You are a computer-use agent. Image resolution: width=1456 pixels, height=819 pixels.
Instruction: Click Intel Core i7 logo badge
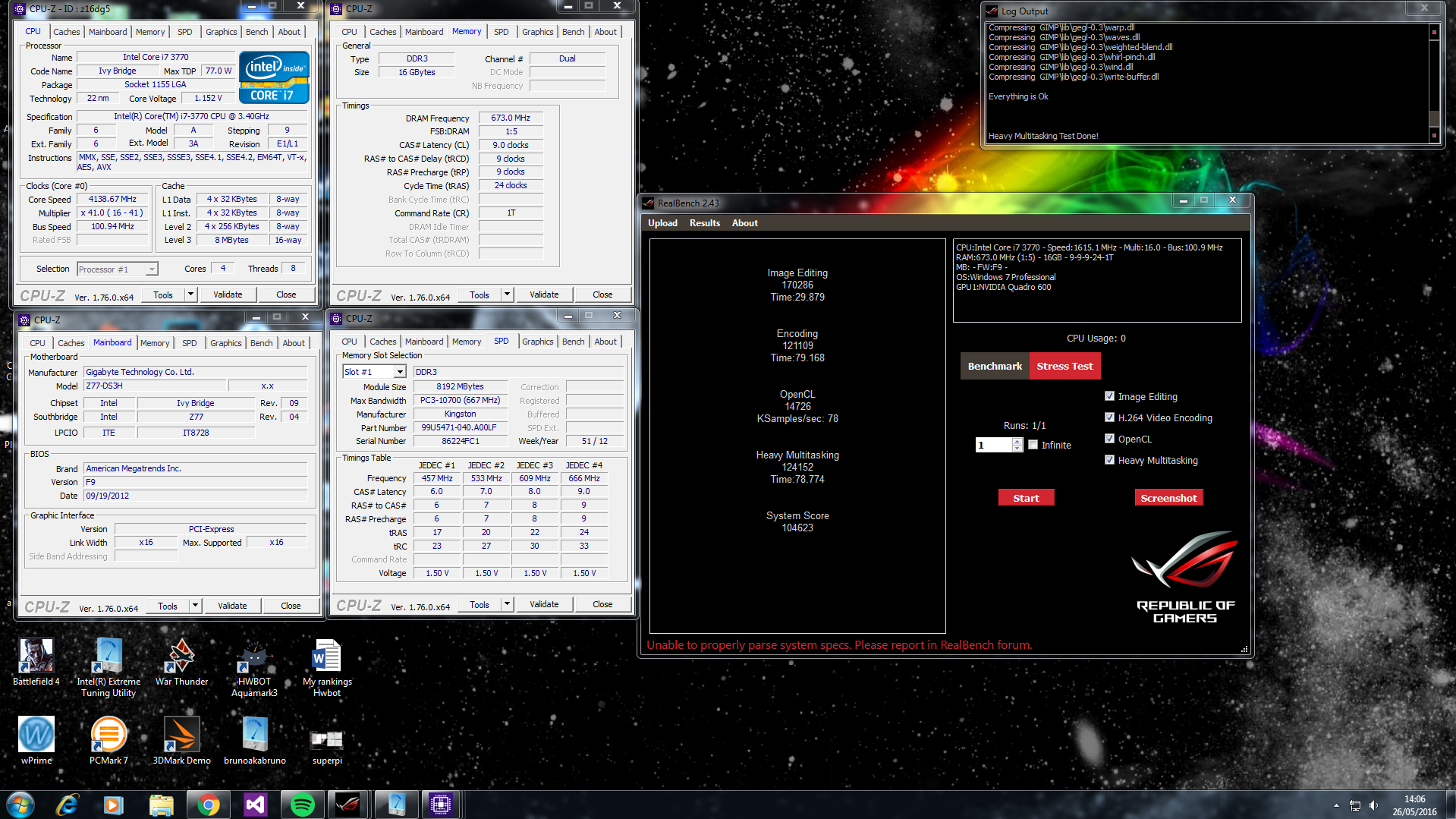tap(274, 77)
